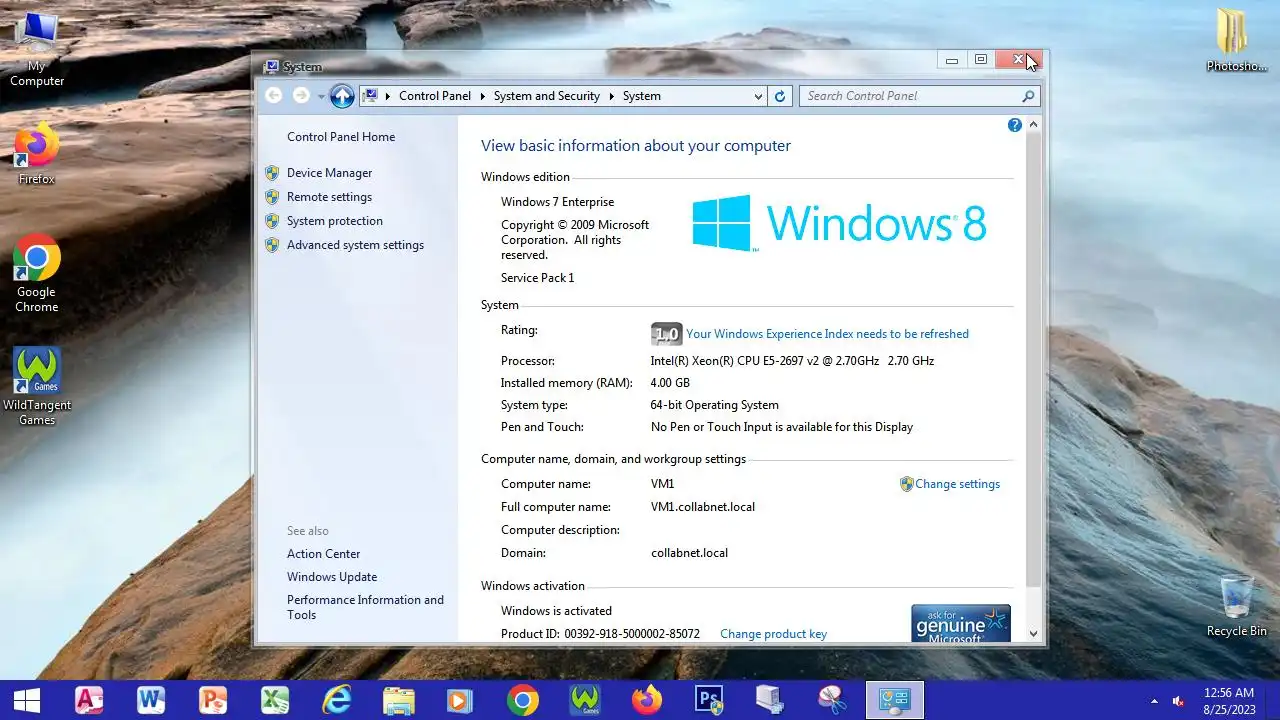Viewport: 1280px width, 720px height.
Task: Click Change product key link
Action: (x=773, y=634)
